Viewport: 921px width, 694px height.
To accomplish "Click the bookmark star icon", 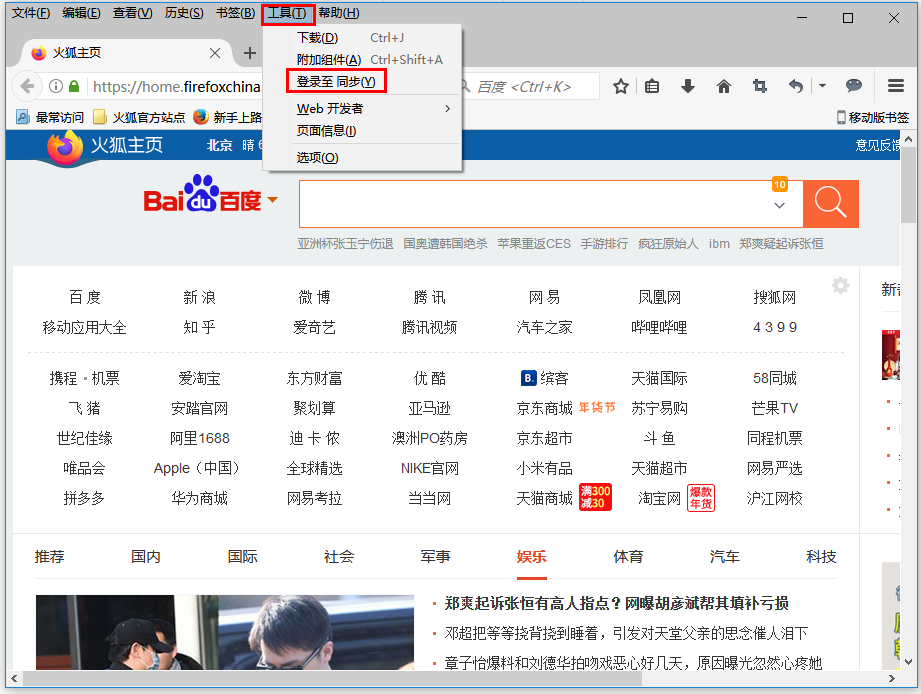I will tap(620, 87).
